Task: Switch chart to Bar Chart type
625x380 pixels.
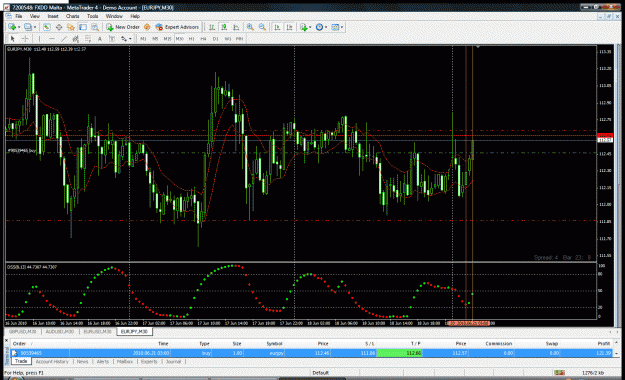Action: pos(212,27)
